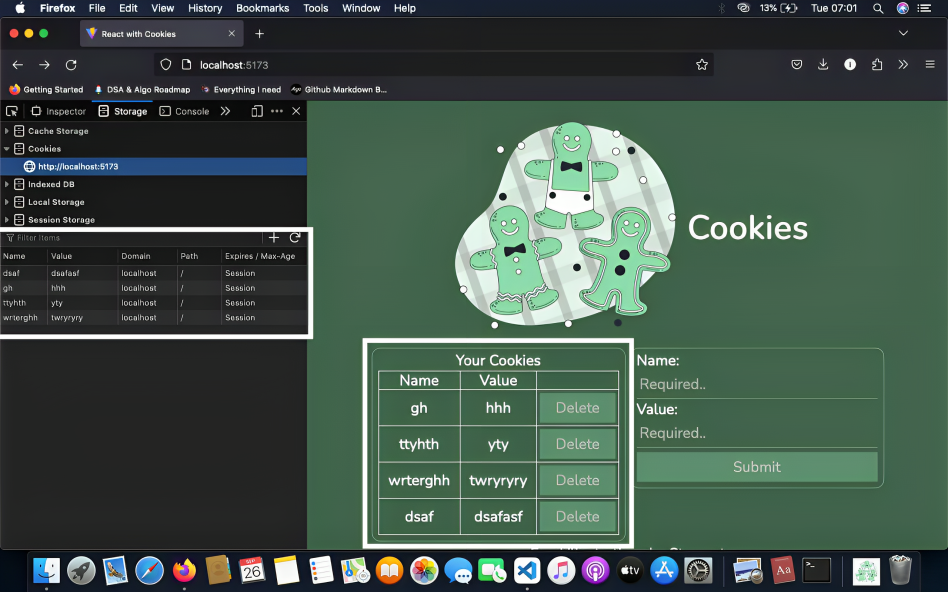Screen dimensions: 948x592
Task: Select the Pick Element inspector tool
Action: point(12,111)
